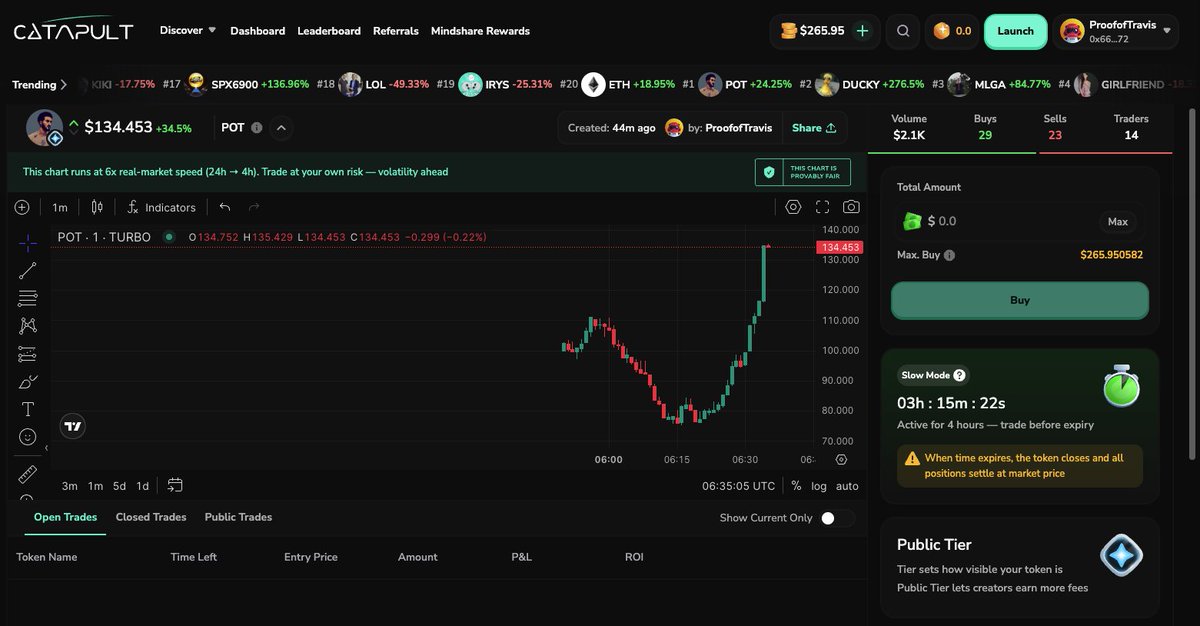
Task: Open the Dashboard page
Action: pyautogui.click(x=258, y=31)
